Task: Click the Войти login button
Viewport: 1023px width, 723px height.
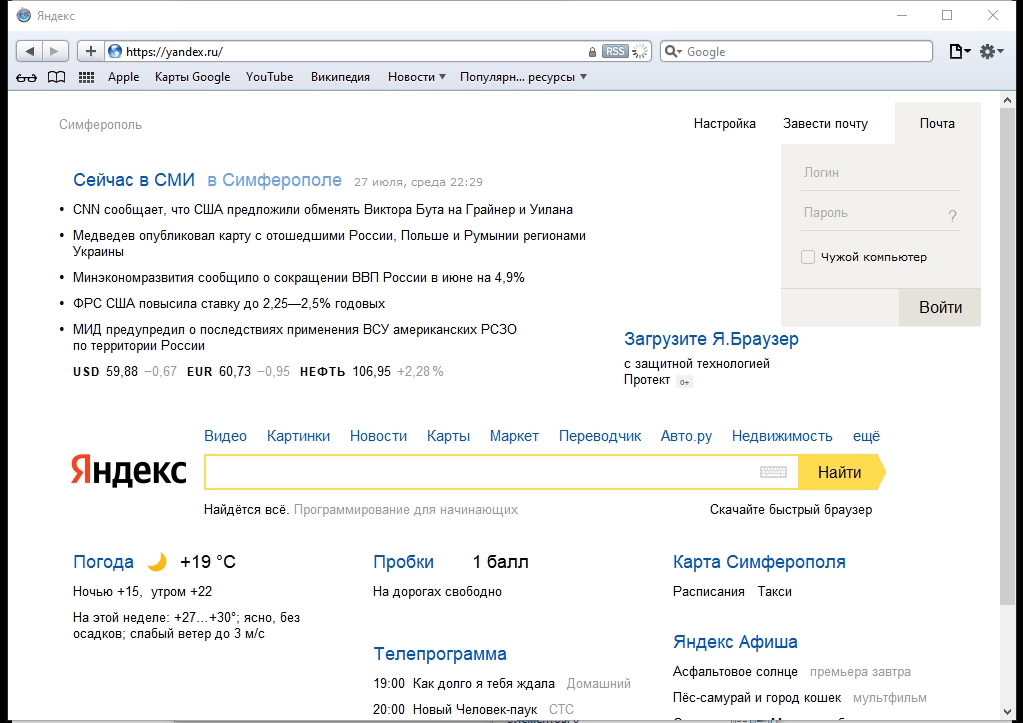Action: [939, 307]
